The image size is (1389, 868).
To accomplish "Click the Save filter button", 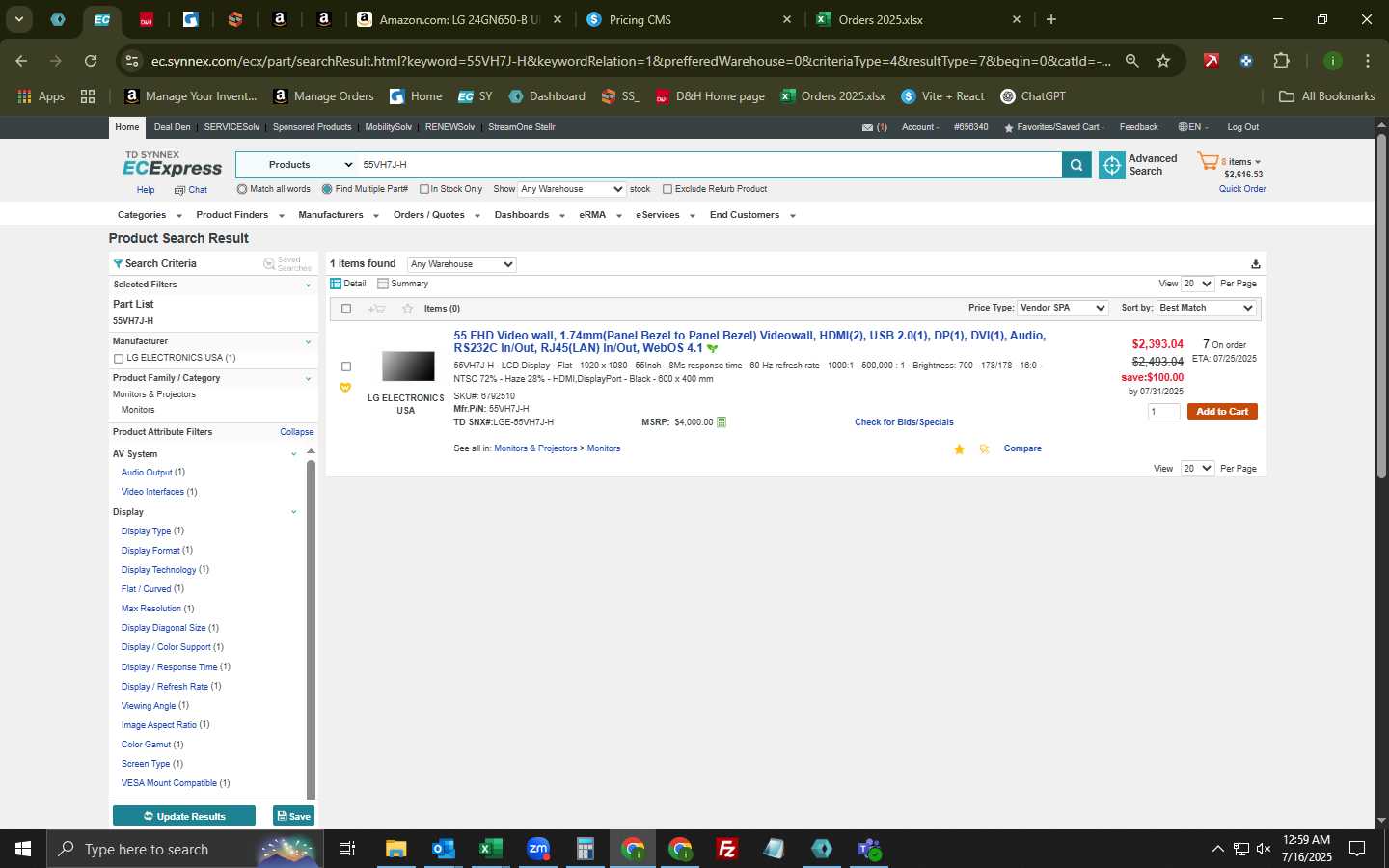I will point(293,816).
